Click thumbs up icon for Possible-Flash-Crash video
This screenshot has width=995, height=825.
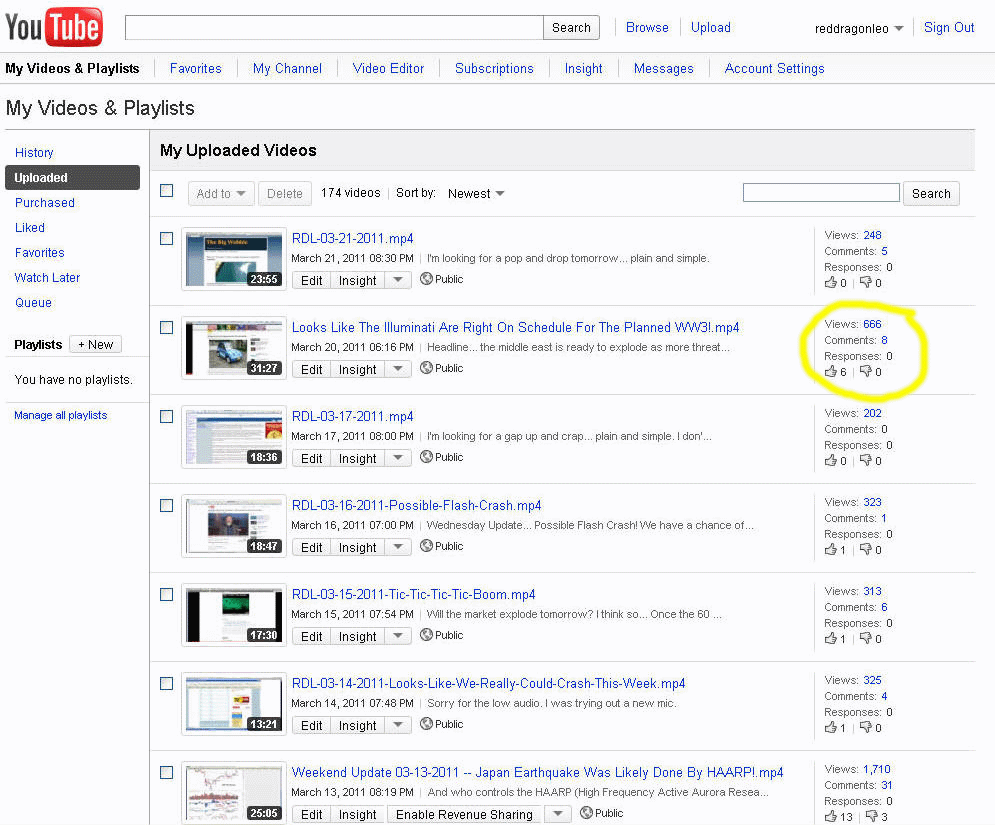pyautogui.click(x=831, y=549)
